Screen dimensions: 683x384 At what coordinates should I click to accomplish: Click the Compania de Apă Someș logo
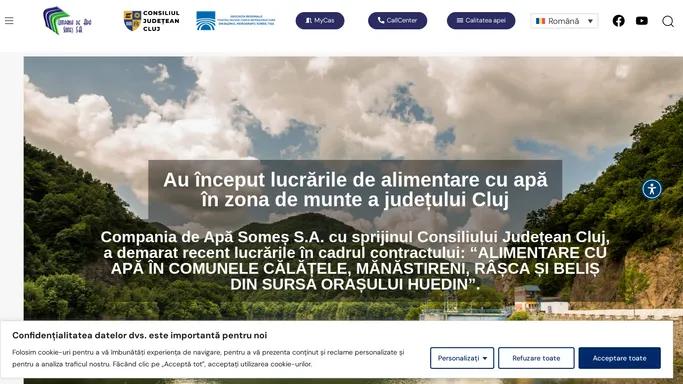[67, 20]
